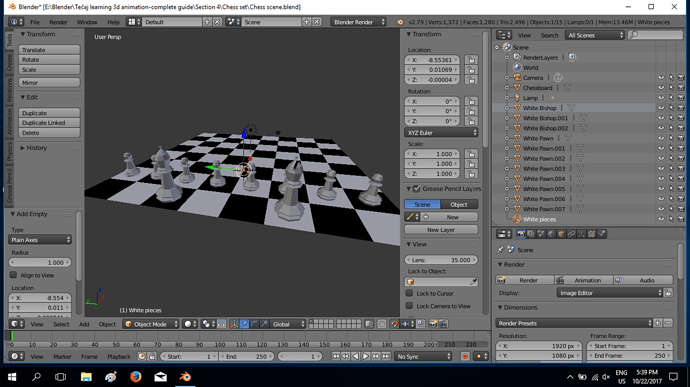Click the Lens value field
Image resolution: width=690 pixels, height=387 pixels.
441,260
